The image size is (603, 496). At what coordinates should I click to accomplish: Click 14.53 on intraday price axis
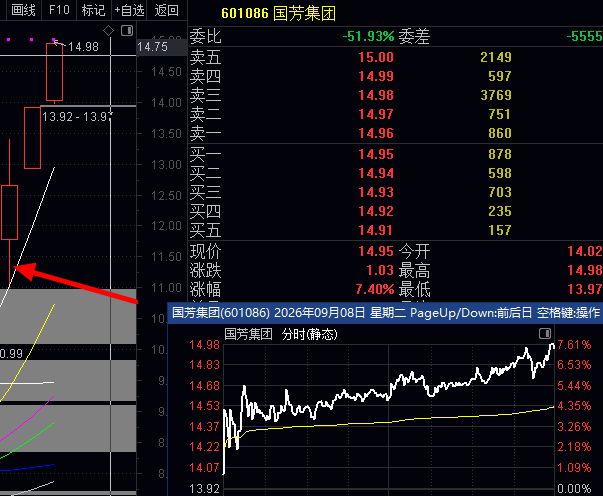[x=204, y=406]
